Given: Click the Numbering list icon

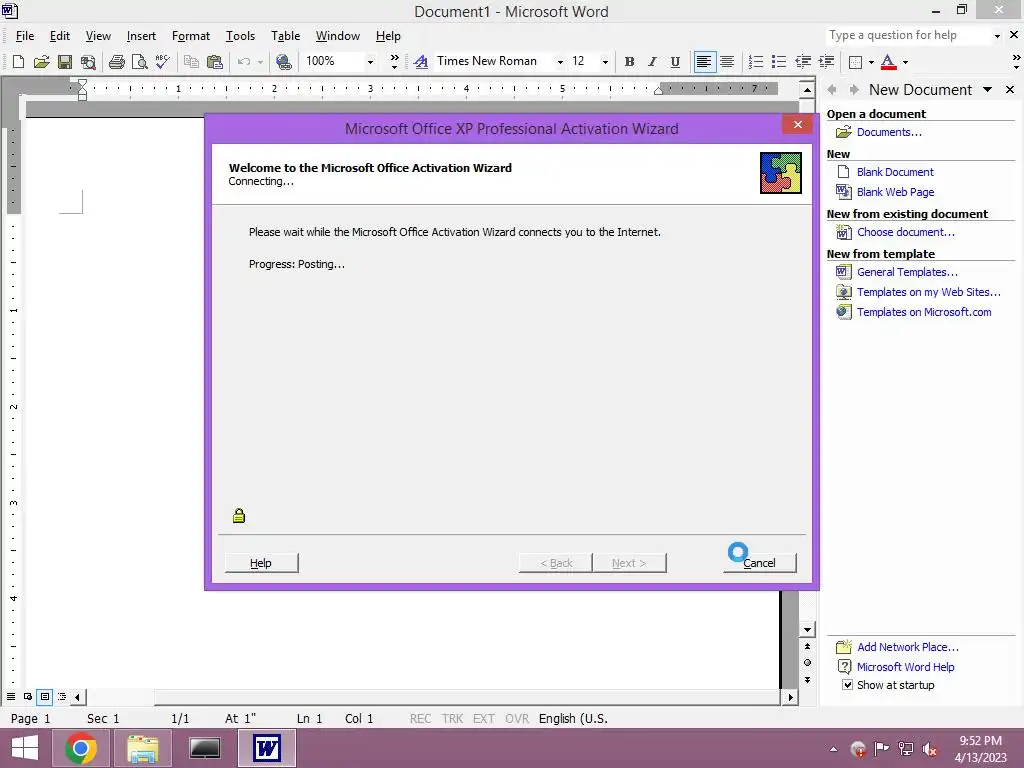Looking at the screenshot, I should tap(756, 62).
